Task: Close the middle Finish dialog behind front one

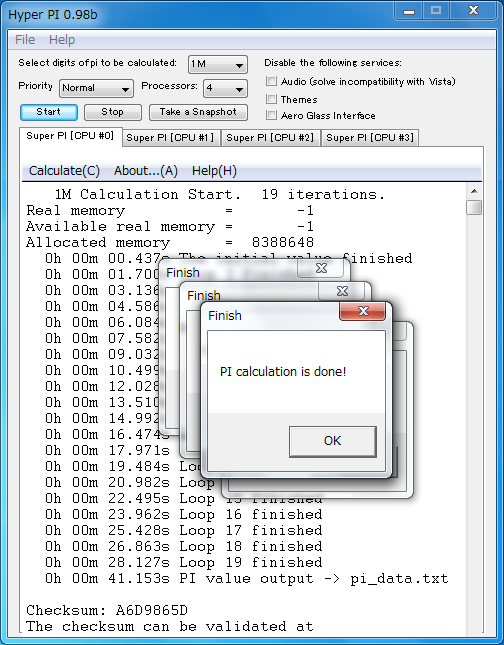Action: [342, 291]
